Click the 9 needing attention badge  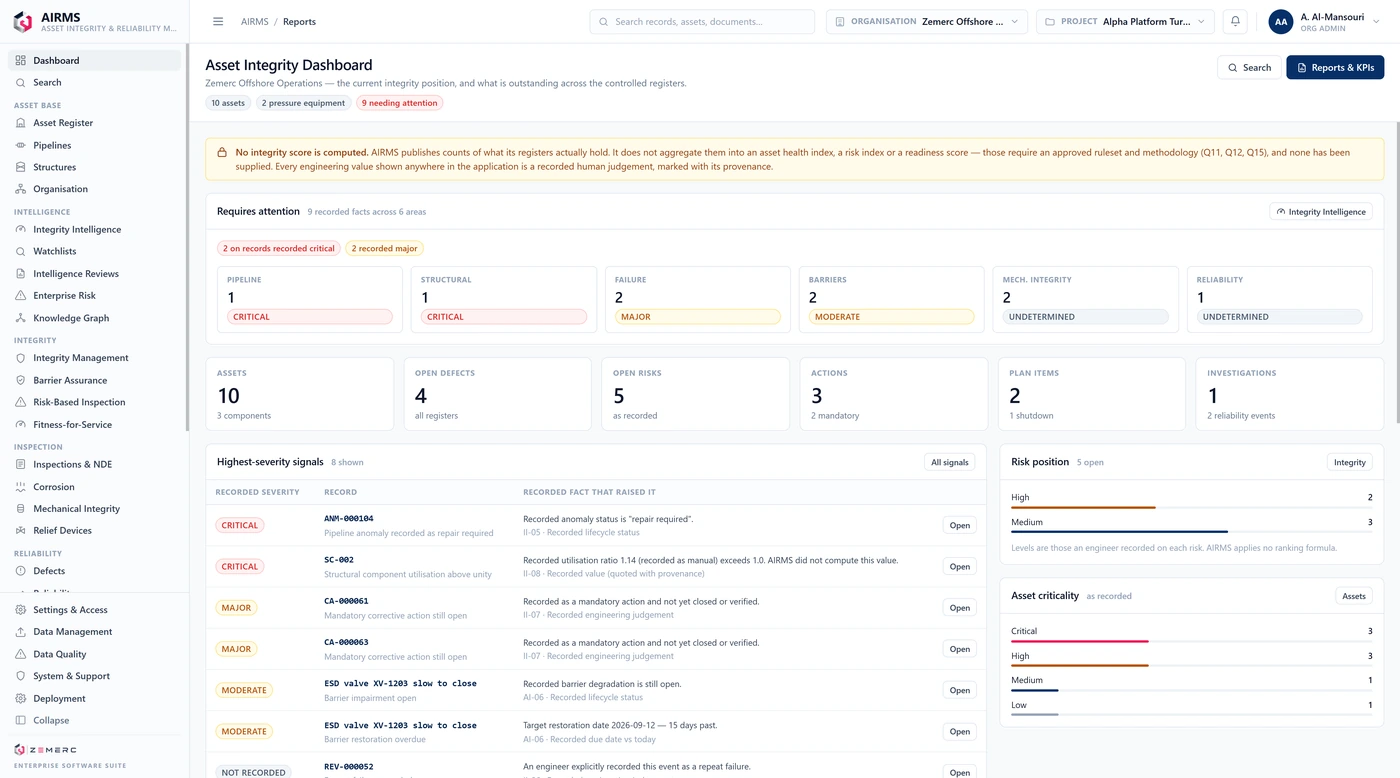(x=399, y=103)
